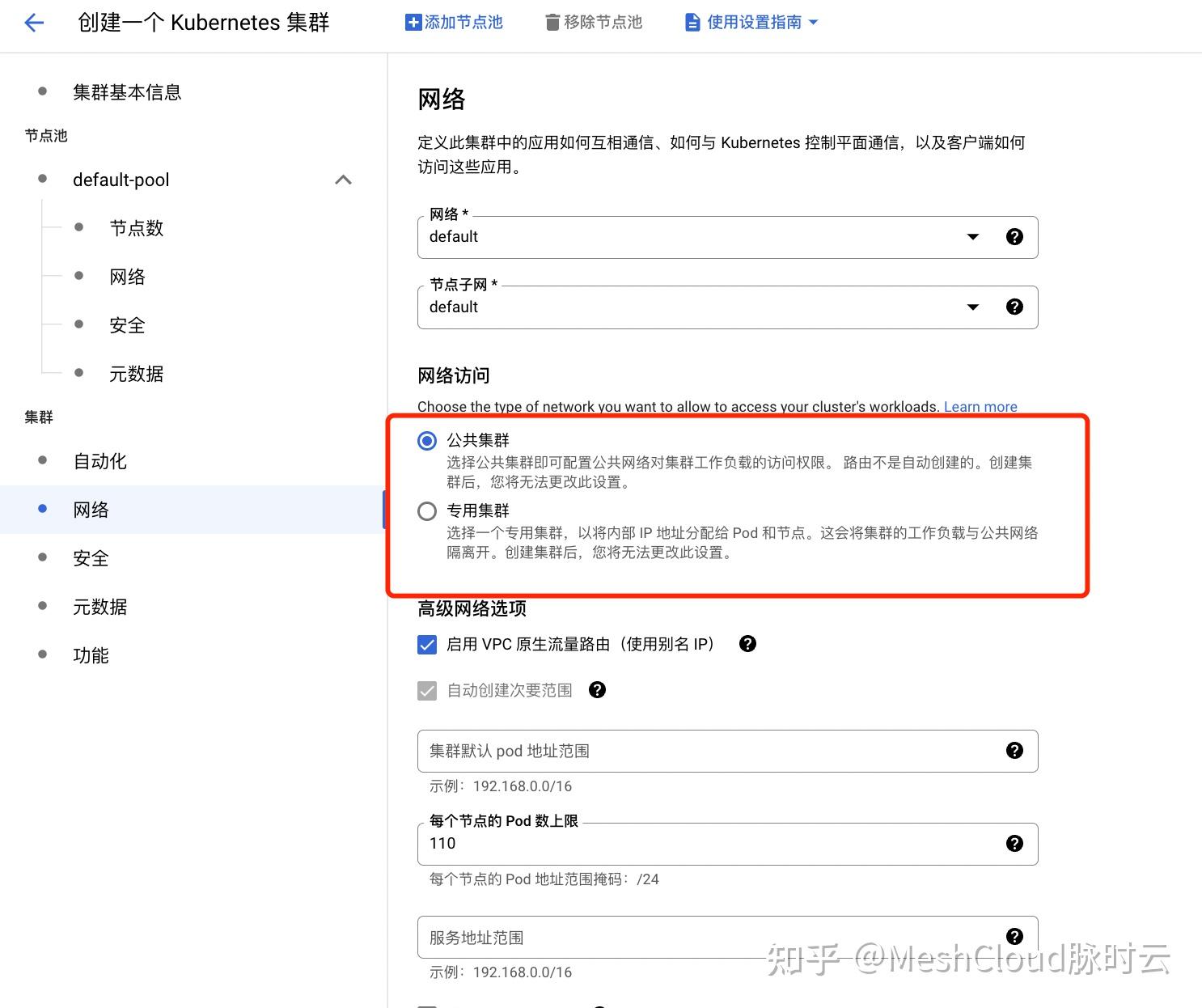Open the 功能 section in sidebar
The height and width of the screenshot is (1008, 1202).
pos(91,655)
